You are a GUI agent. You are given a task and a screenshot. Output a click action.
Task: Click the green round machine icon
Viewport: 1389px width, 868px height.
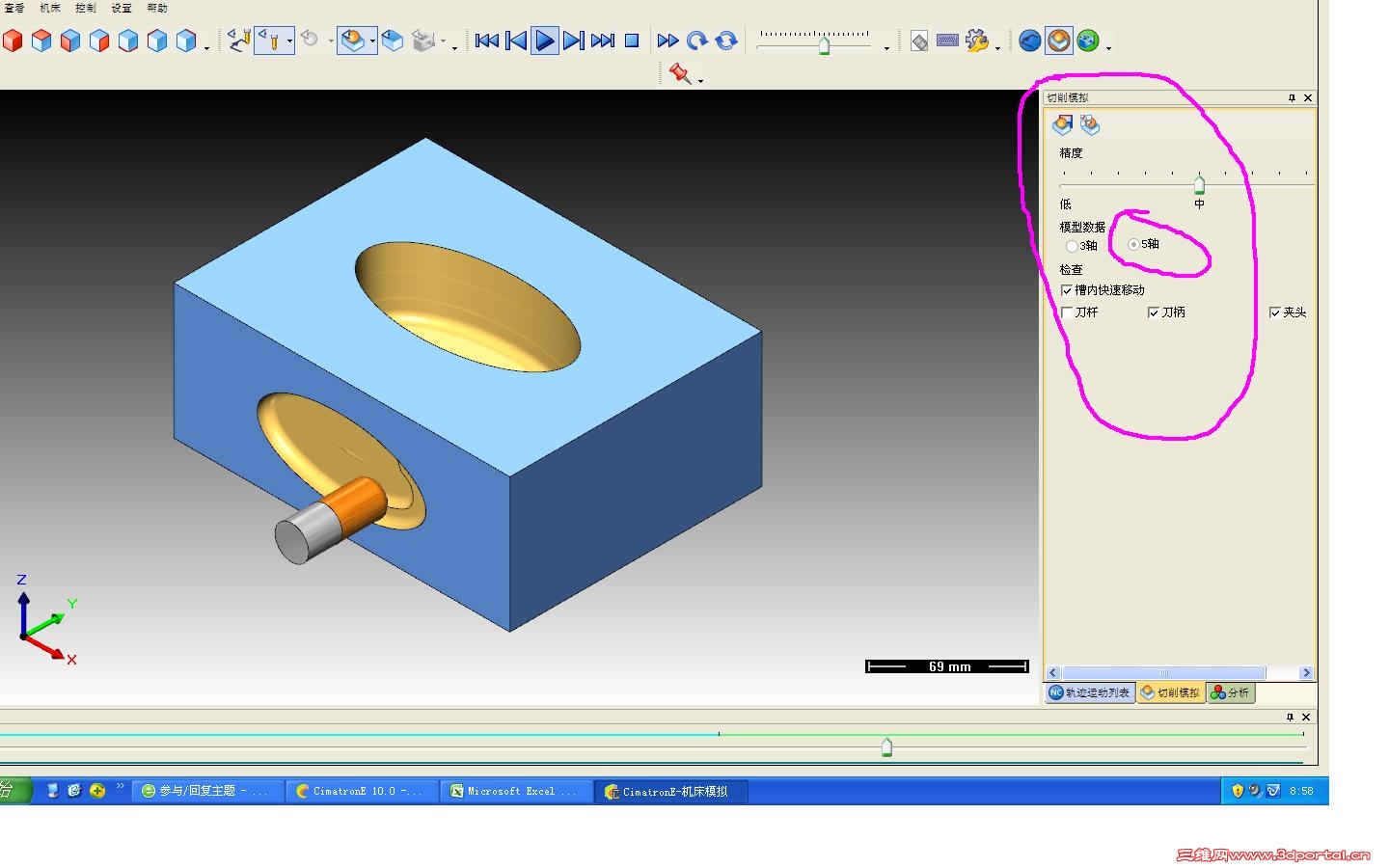click(x=1088, y=41)
